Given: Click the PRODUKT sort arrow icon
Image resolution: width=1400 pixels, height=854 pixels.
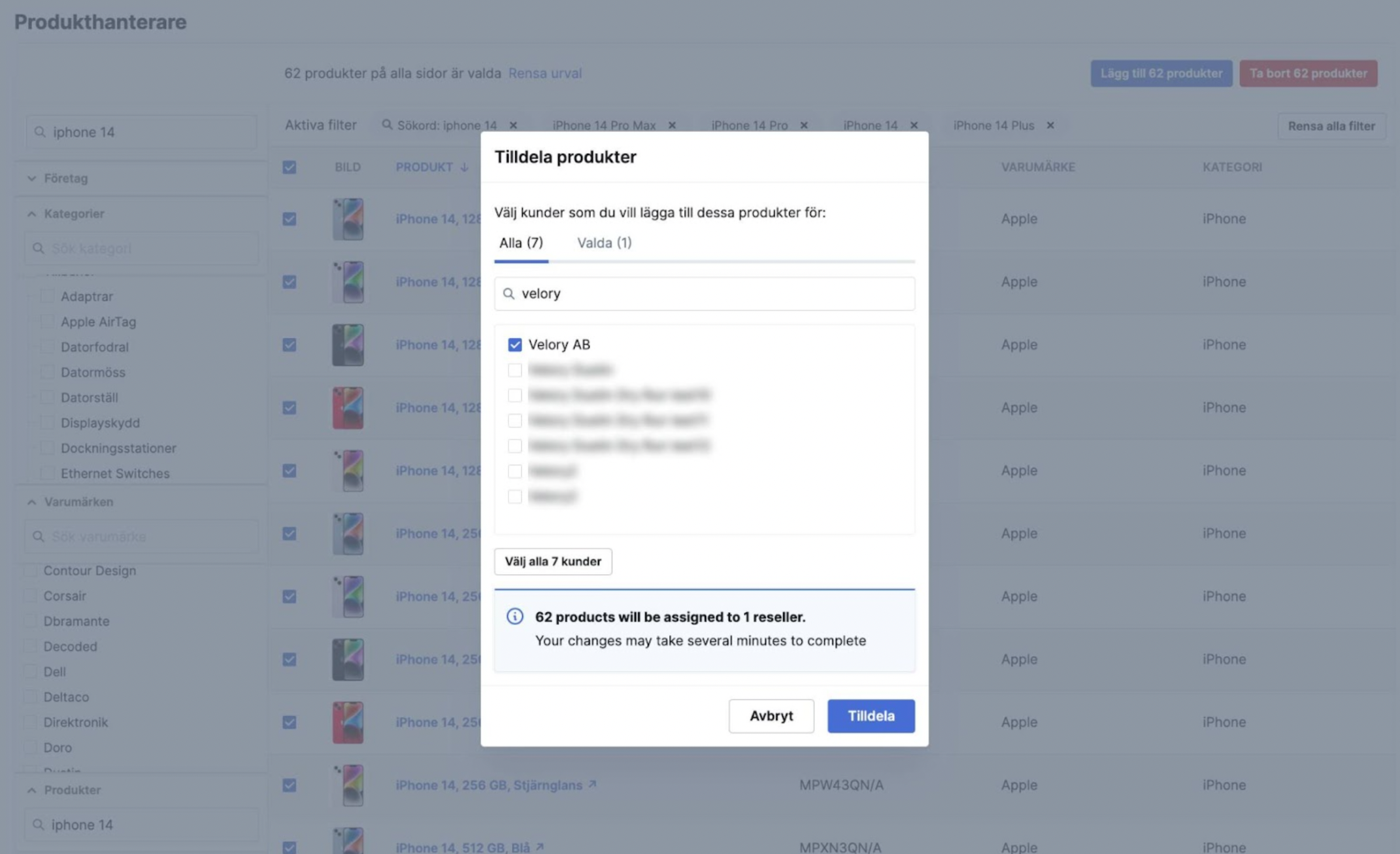Looking at the screenshot, I should click(464, 167).
